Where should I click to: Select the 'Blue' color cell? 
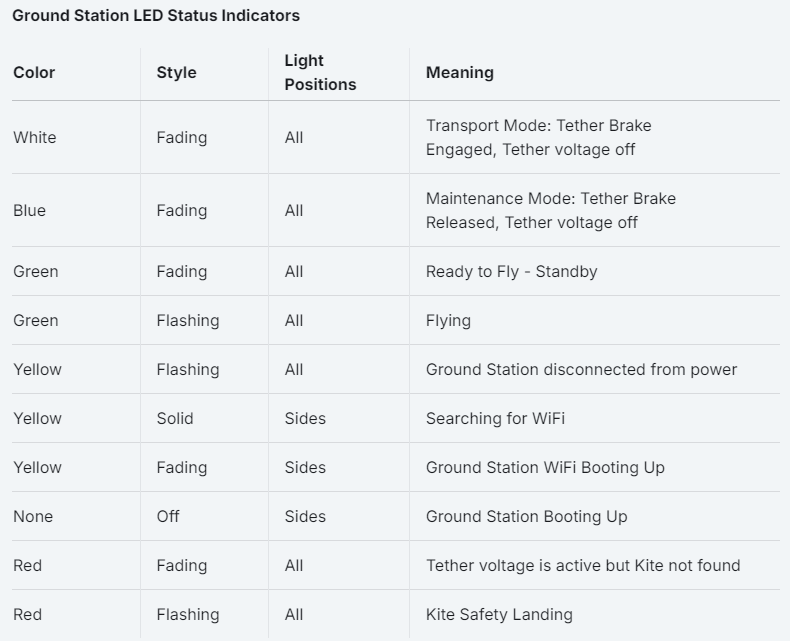click(x=30, y=210)
